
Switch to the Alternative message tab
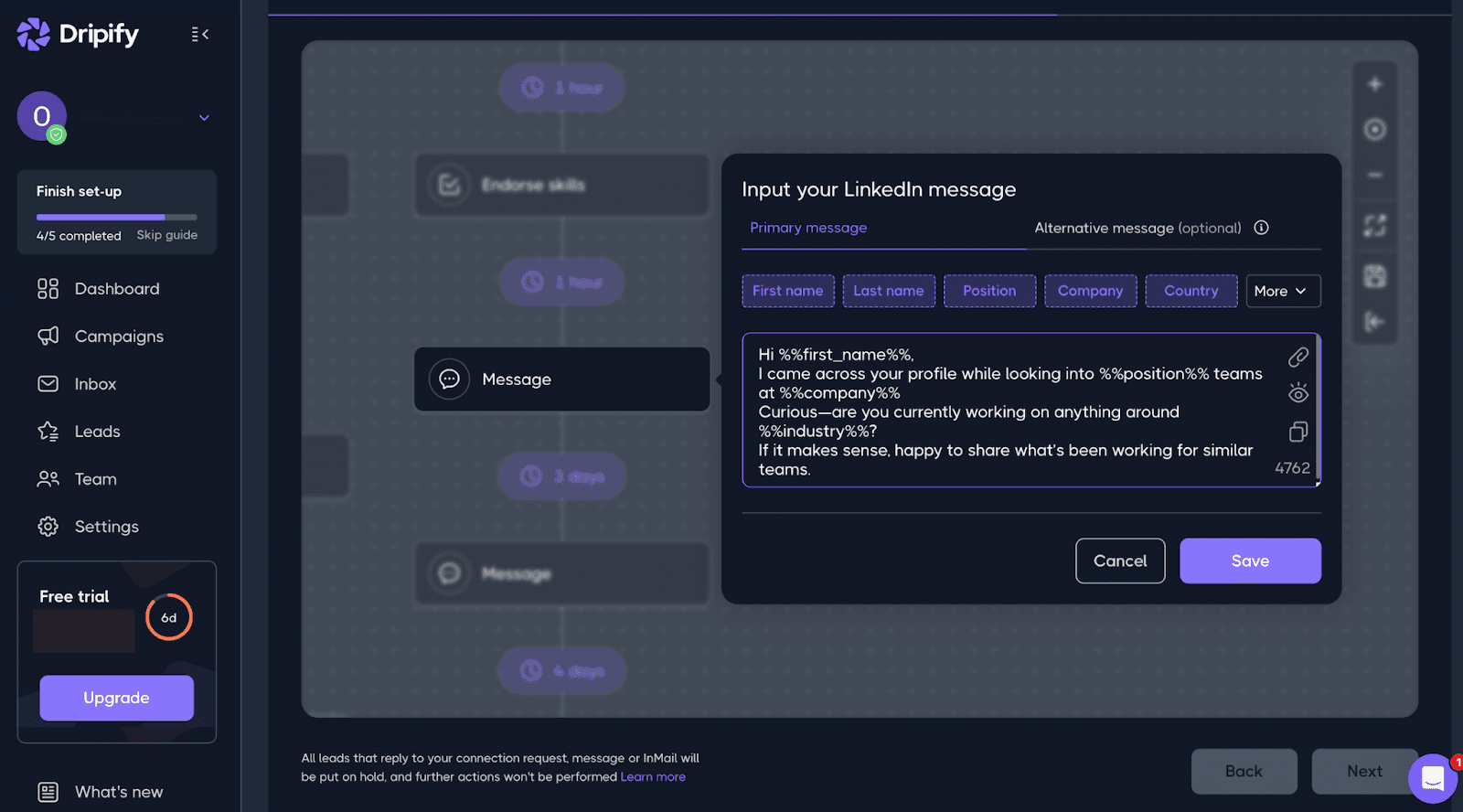[x=1137, y=228]
